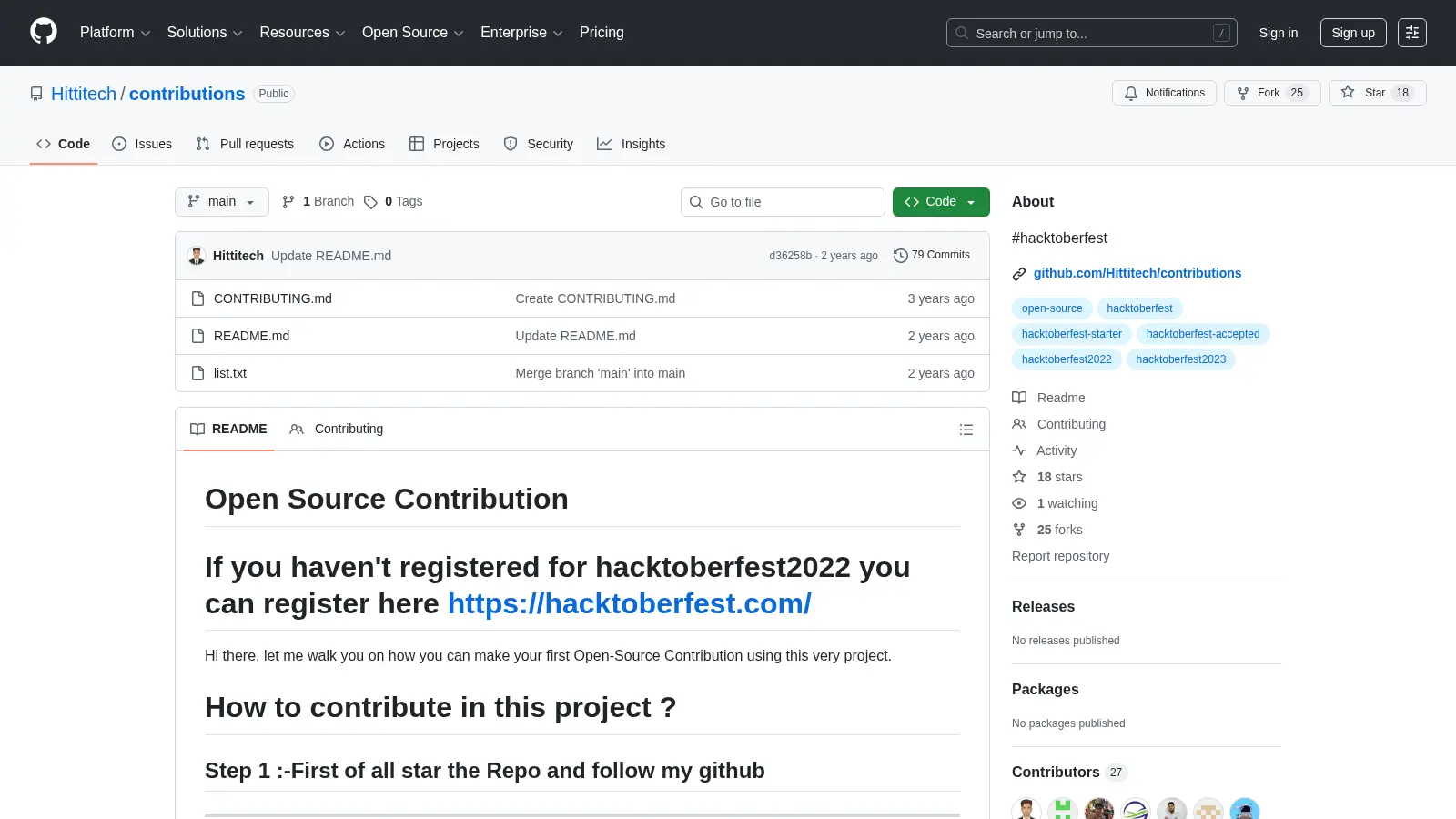Image resolution: width=1456 pixels, height=819 pixels.
Task: Expand the Enterprise menu
Action: [x=521, y=33]
